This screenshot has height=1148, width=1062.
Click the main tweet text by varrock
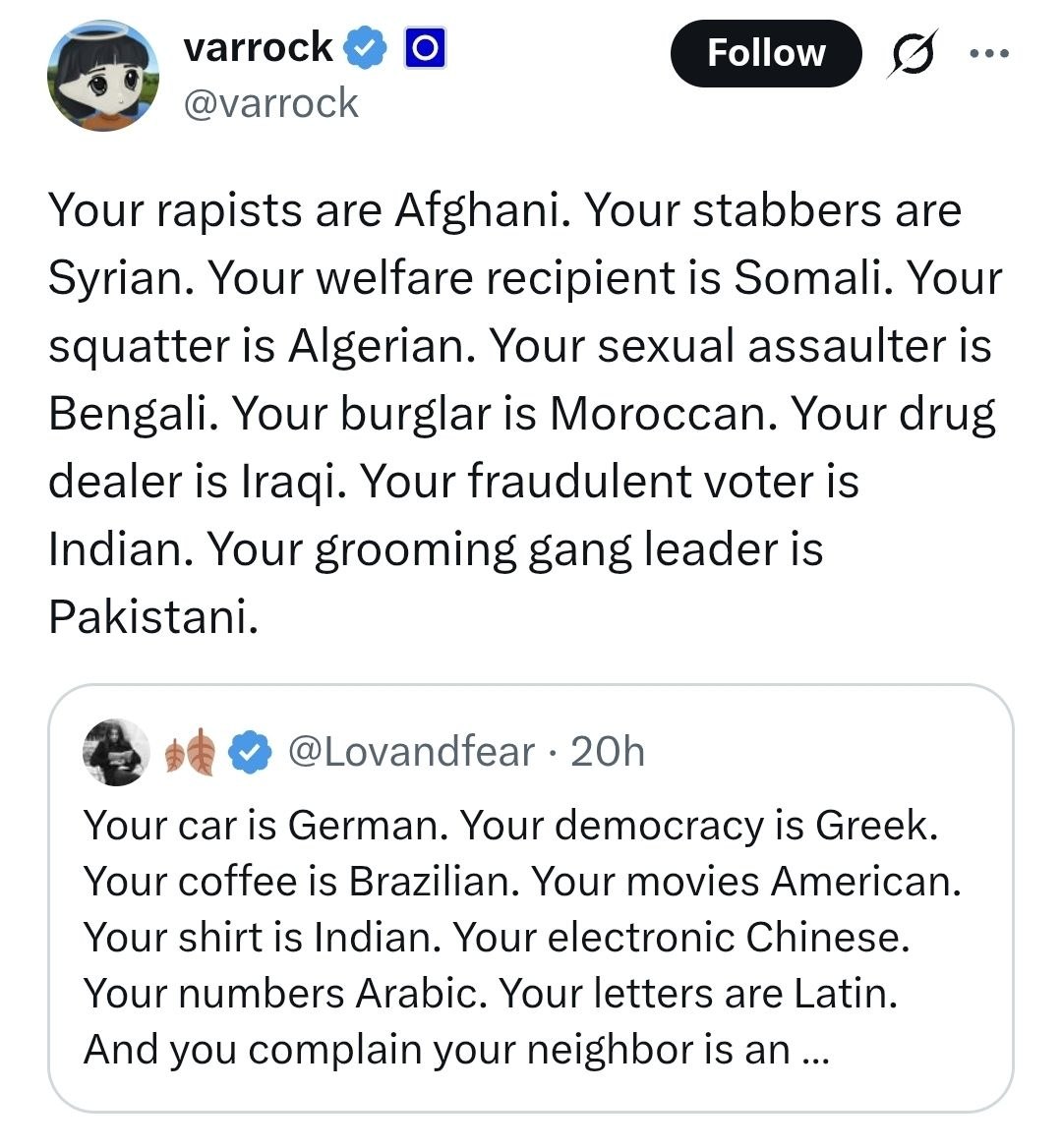pos(521,413)
